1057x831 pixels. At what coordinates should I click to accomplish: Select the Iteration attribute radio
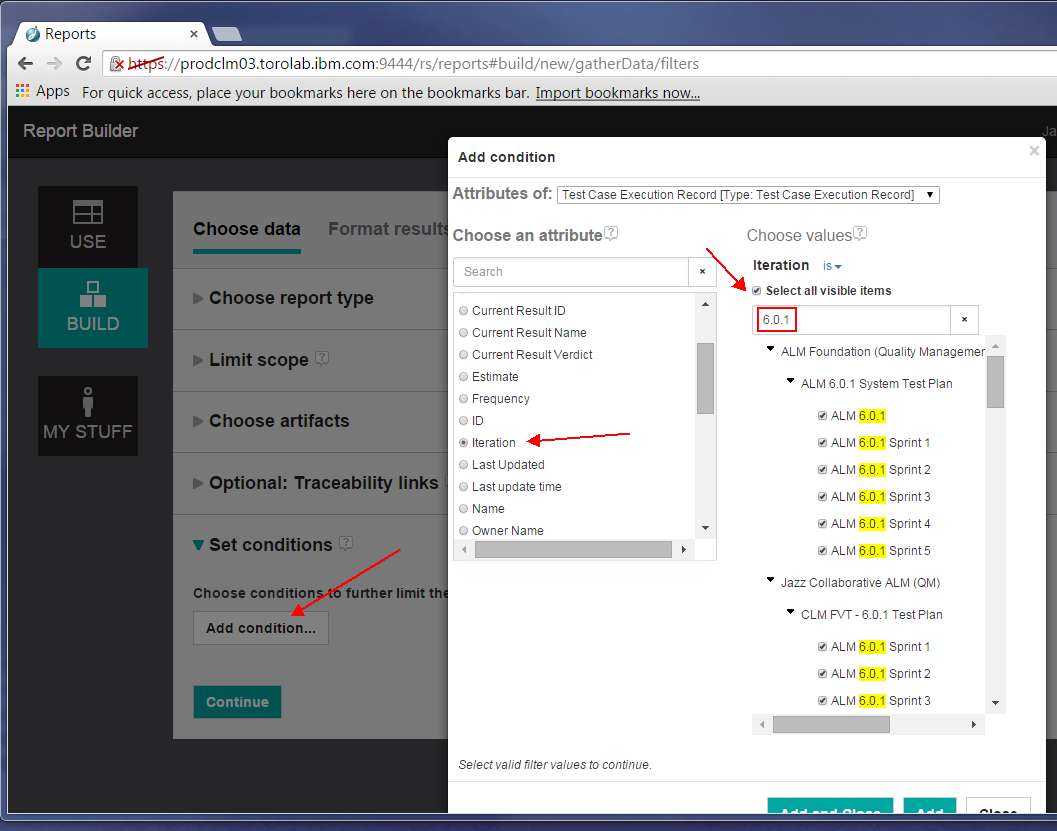tap(463, 443)
